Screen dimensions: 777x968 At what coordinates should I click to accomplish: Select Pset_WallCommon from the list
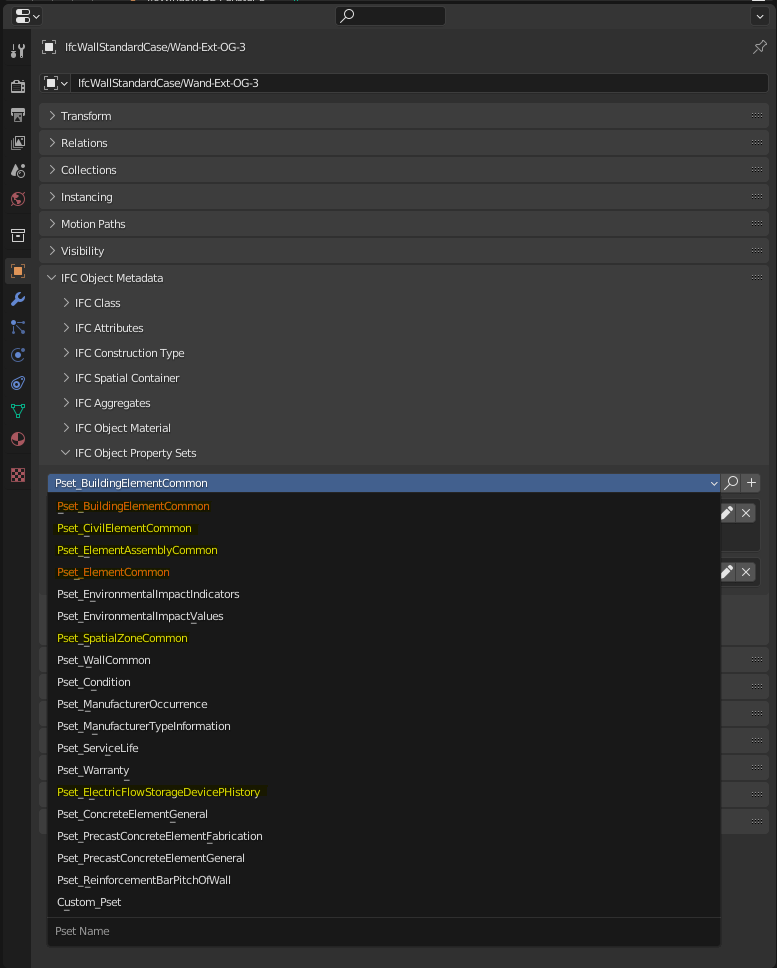(x=103, y=660)
